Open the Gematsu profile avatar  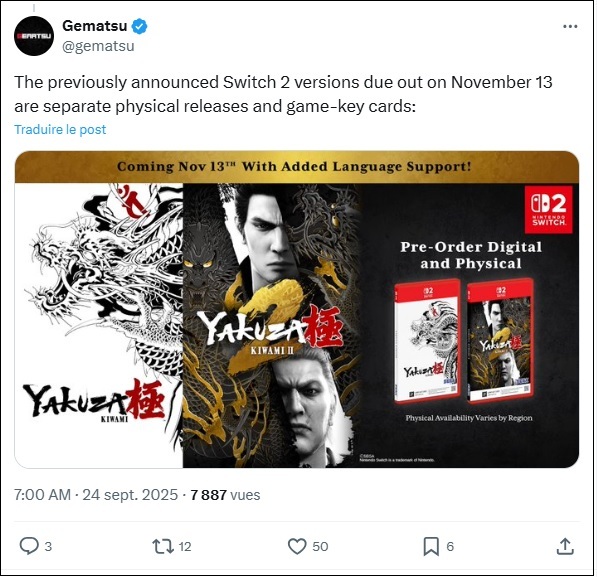(34, 36)
